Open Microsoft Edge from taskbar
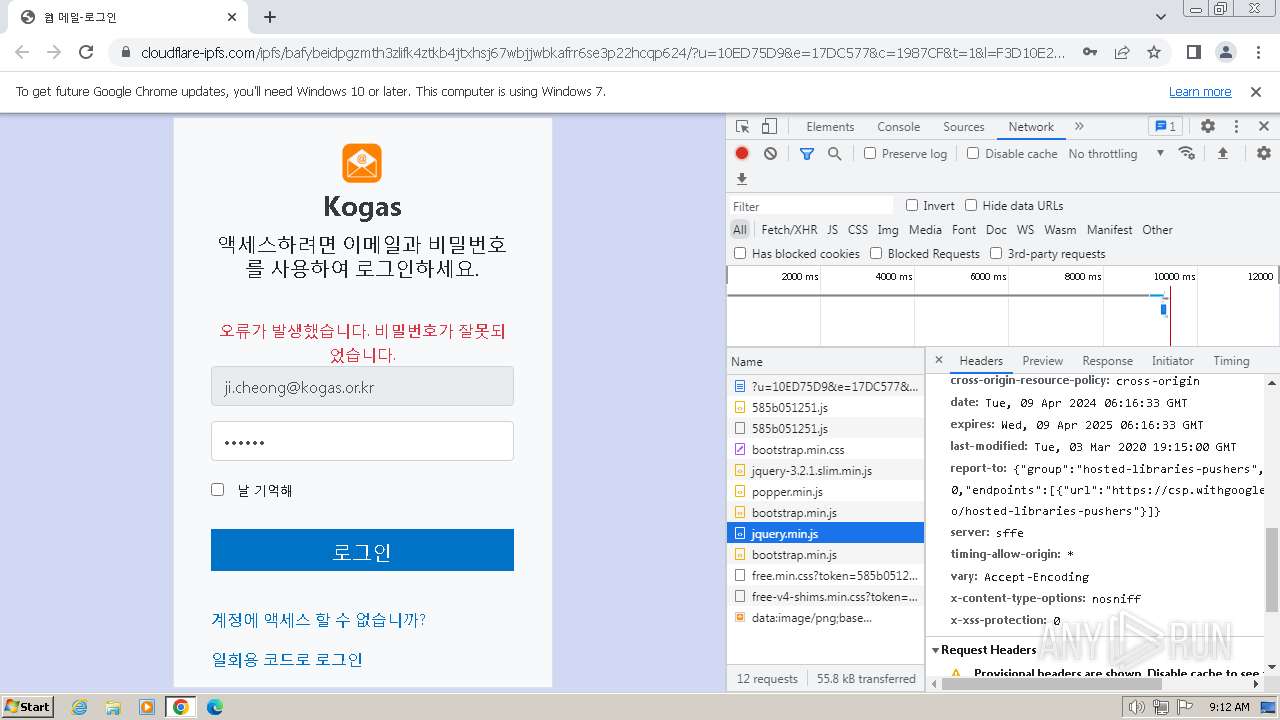Viewport: 1280px width, 720px height. [x=215, y=707]
